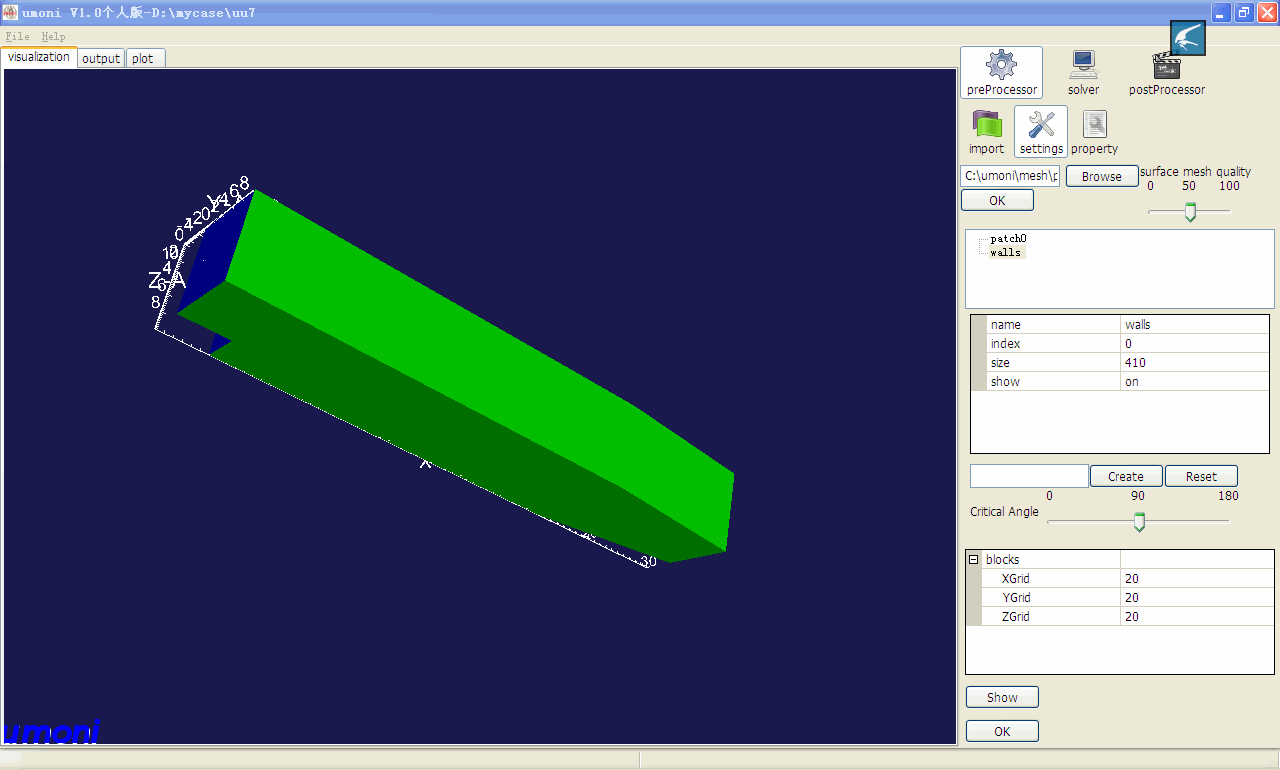Select walls in the patch tree
This screenshot has height=770, width=1280.
point(1005,253)
